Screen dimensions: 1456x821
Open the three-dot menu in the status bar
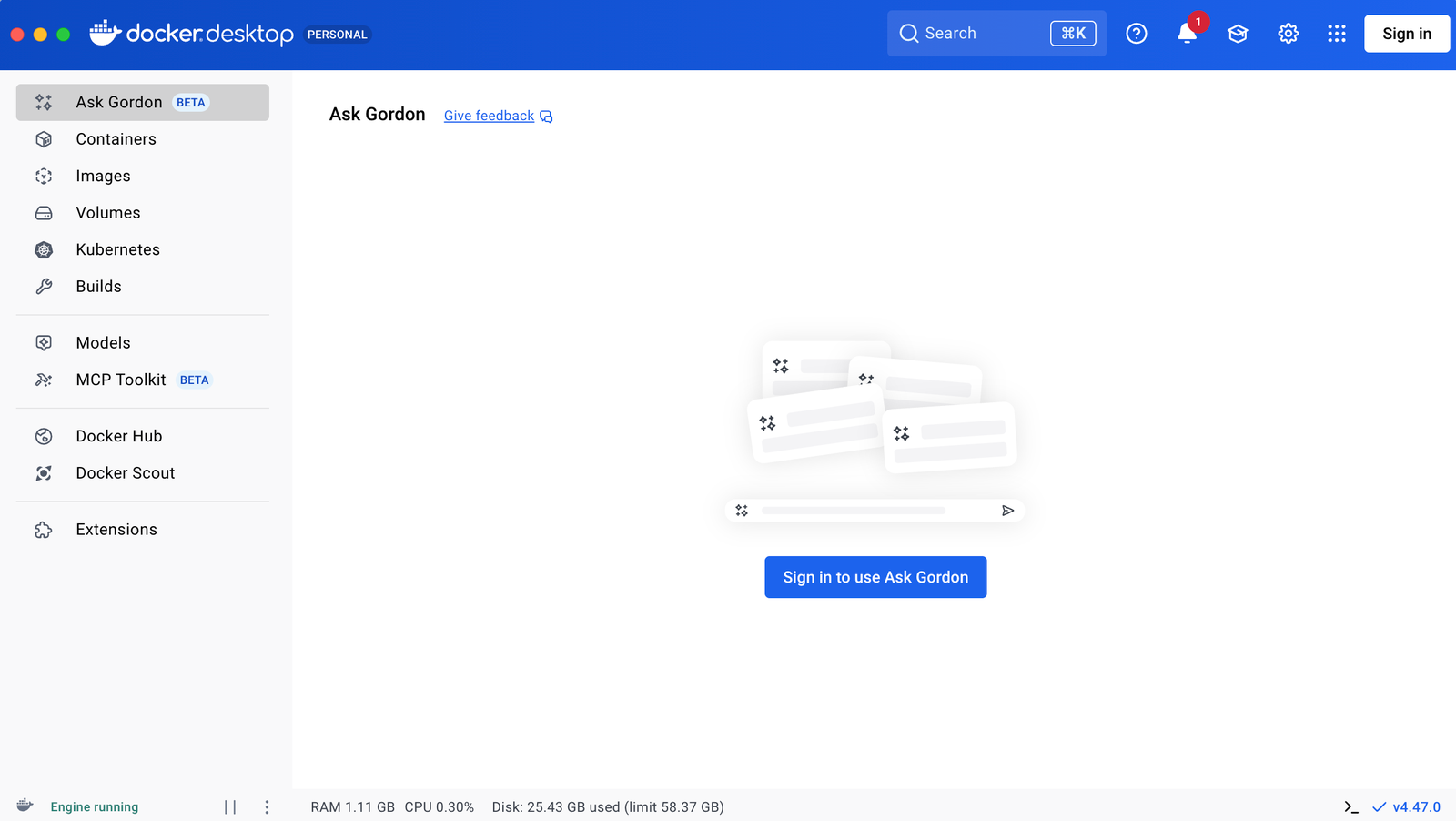click(267, 806)
